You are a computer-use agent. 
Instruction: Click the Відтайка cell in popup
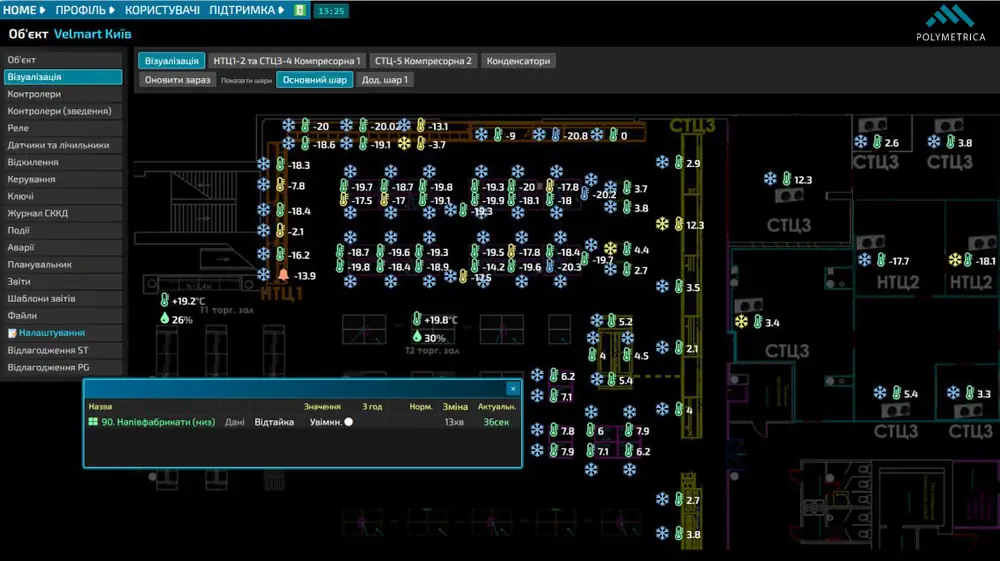274,422
